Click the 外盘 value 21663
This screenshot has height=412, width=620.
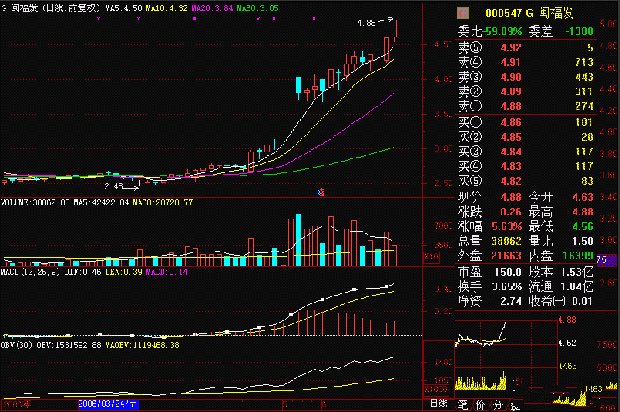tap(507, 256)
